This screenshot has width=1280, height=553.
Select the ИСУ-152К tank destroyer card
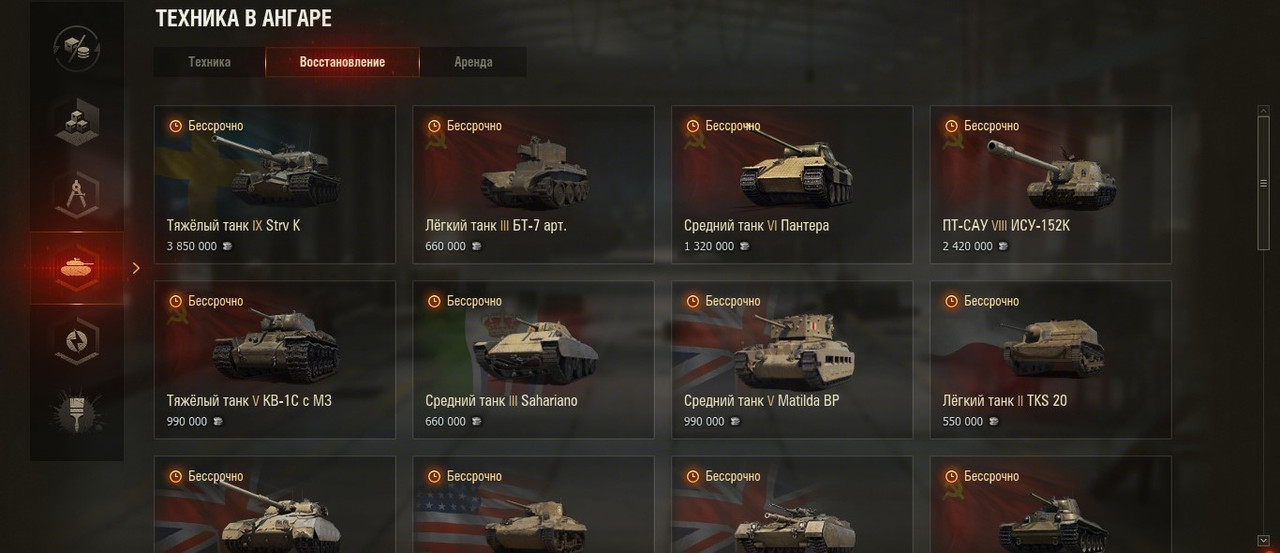1051,185
